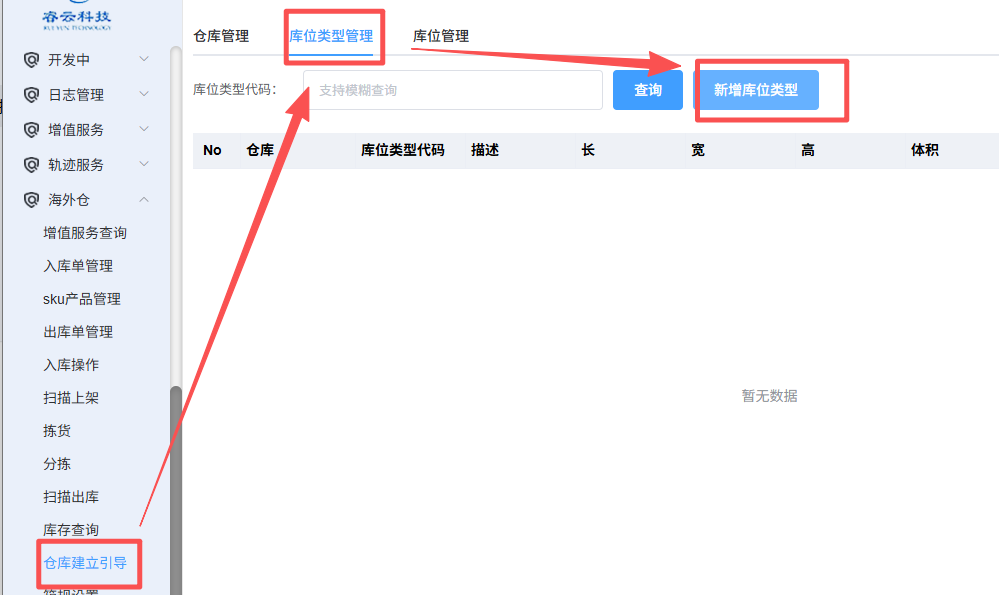The image size is (999, 595).
Task: Click the shield icon beside 开发中
Action: pos(31,60)
